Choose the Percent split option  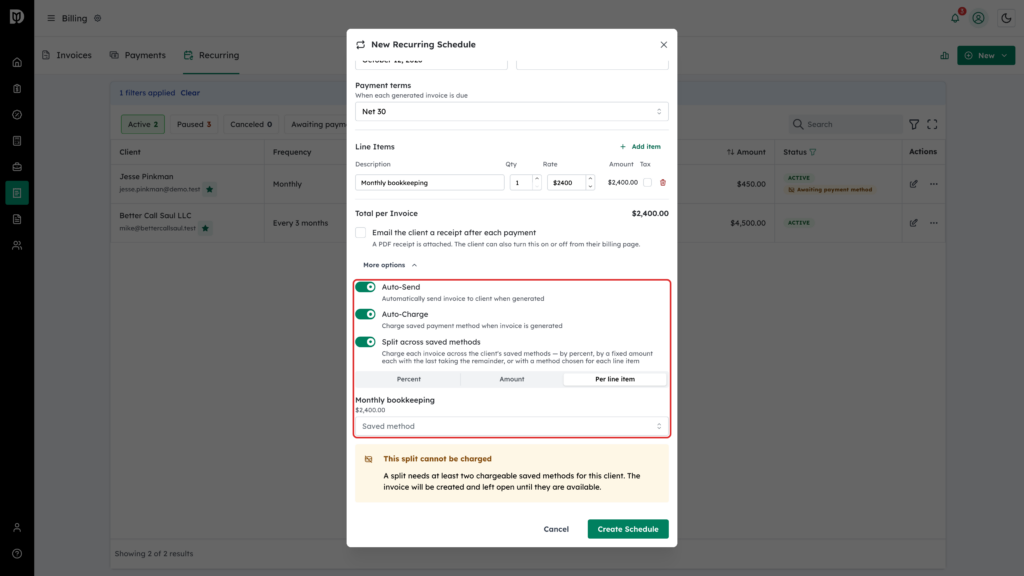pyautogui.click(x=409, y=379)
